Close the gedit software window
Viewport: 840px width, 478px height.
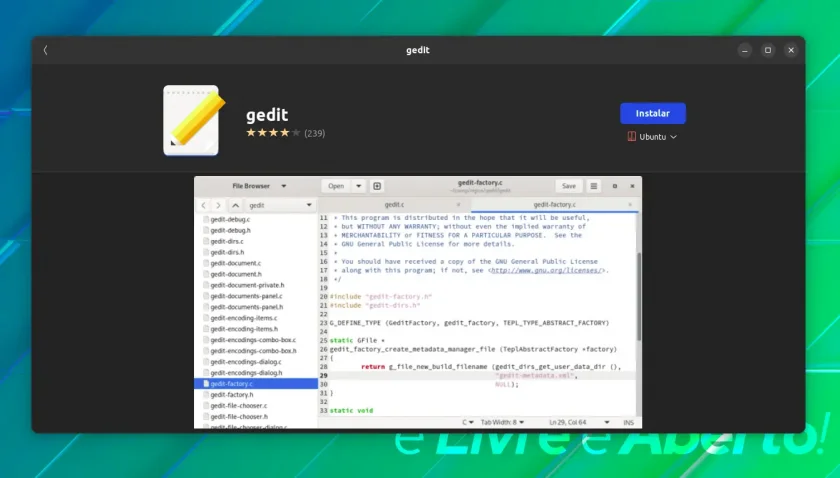pos(791,50)
